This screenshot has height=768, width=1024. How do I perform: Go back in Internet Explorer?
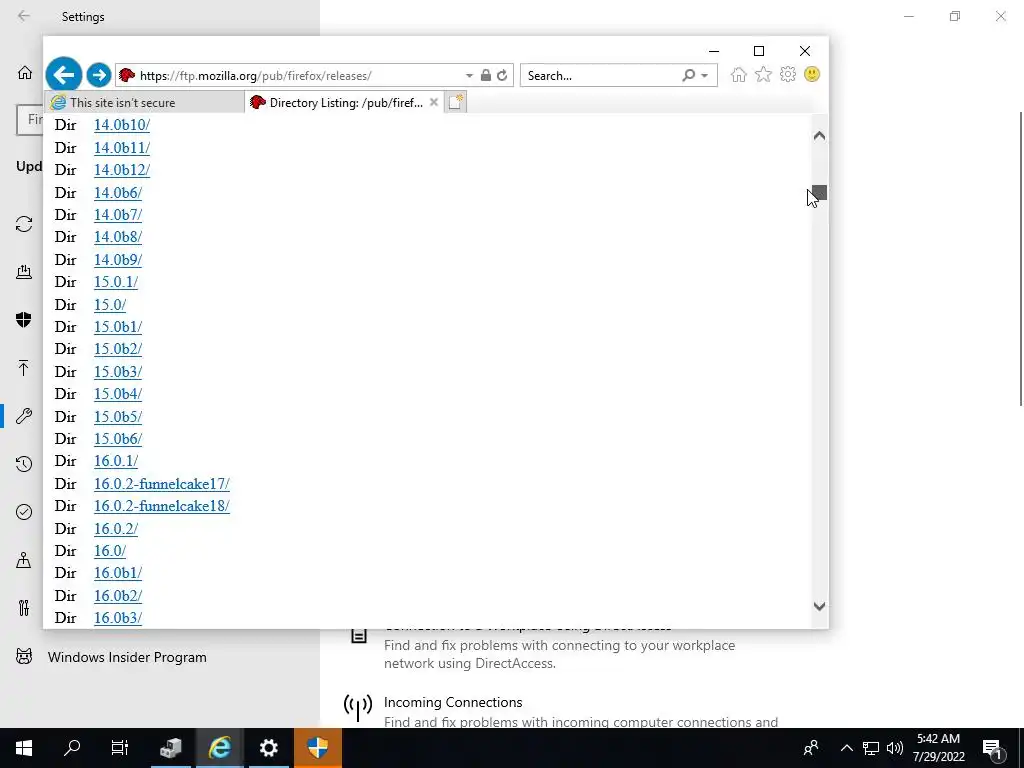tap(64, 75)
